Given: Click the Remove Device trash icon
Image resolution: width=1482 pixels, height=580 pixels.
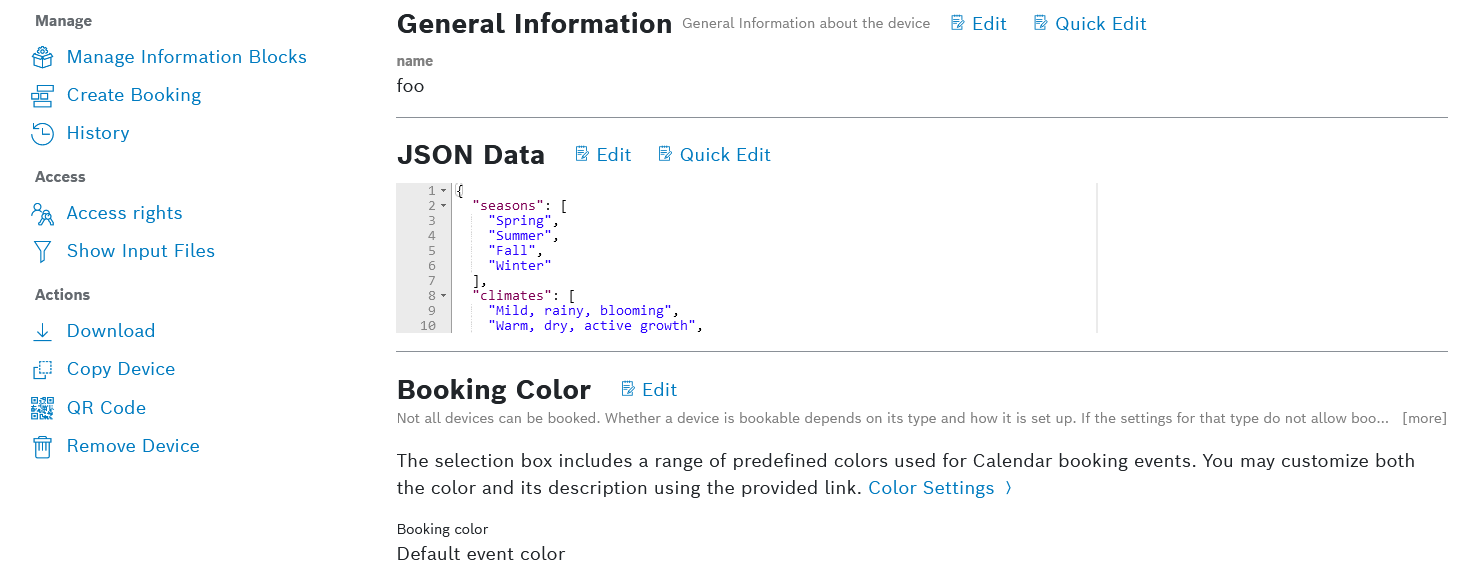Looking at the screenshot, I should [42, 446].
